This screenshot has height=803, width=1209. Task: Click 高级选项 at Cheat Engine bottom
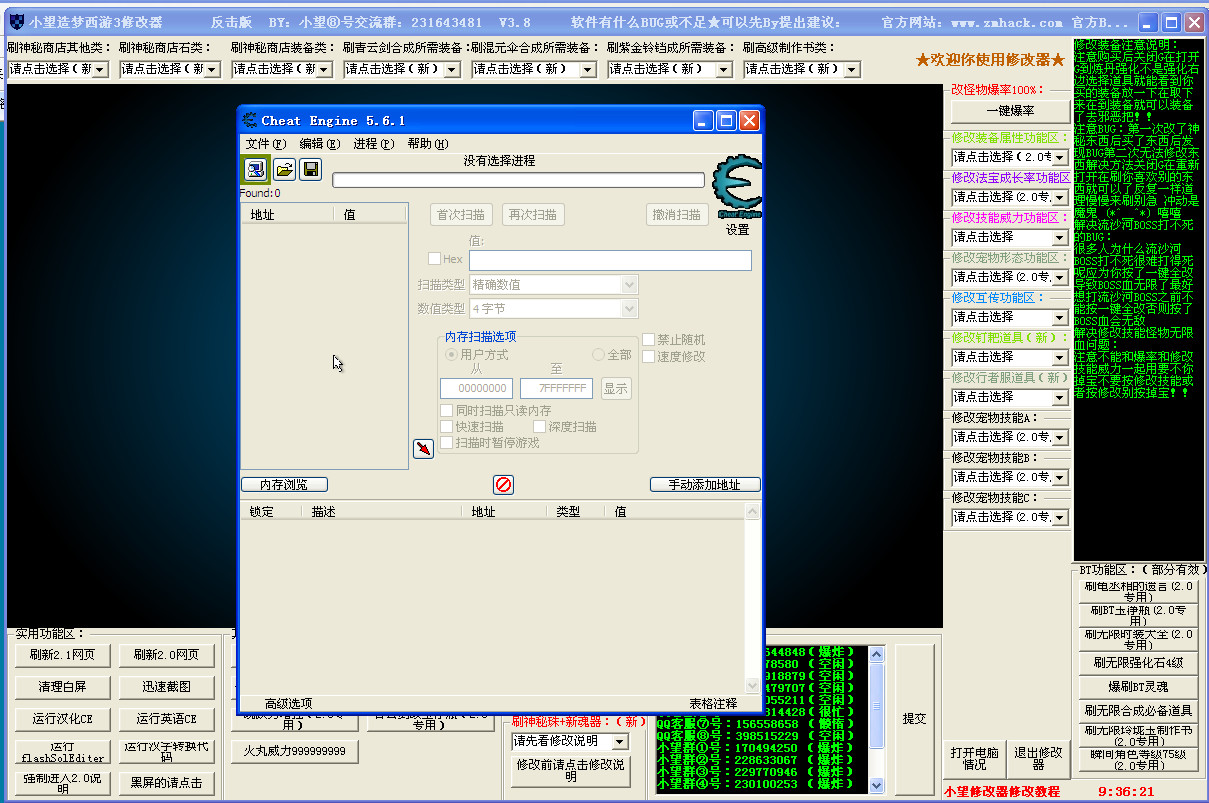(x=288, y=704)
